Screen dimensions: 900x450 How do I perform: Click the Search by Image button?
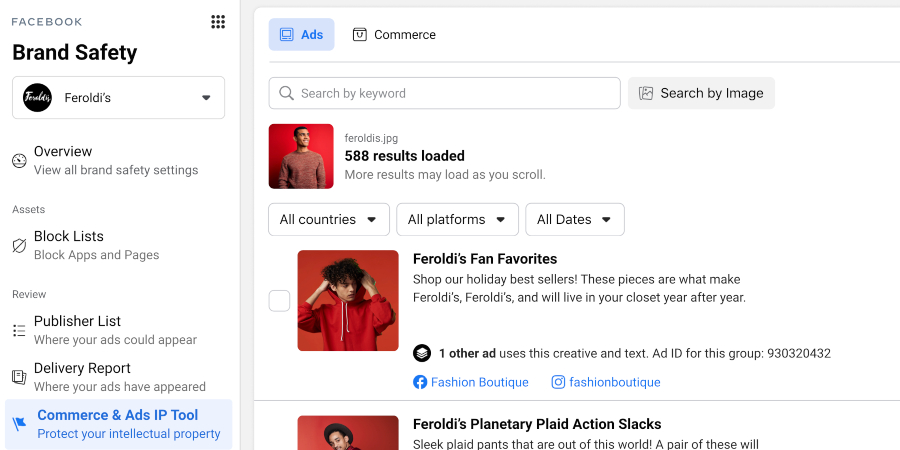(x=701, y=93)
